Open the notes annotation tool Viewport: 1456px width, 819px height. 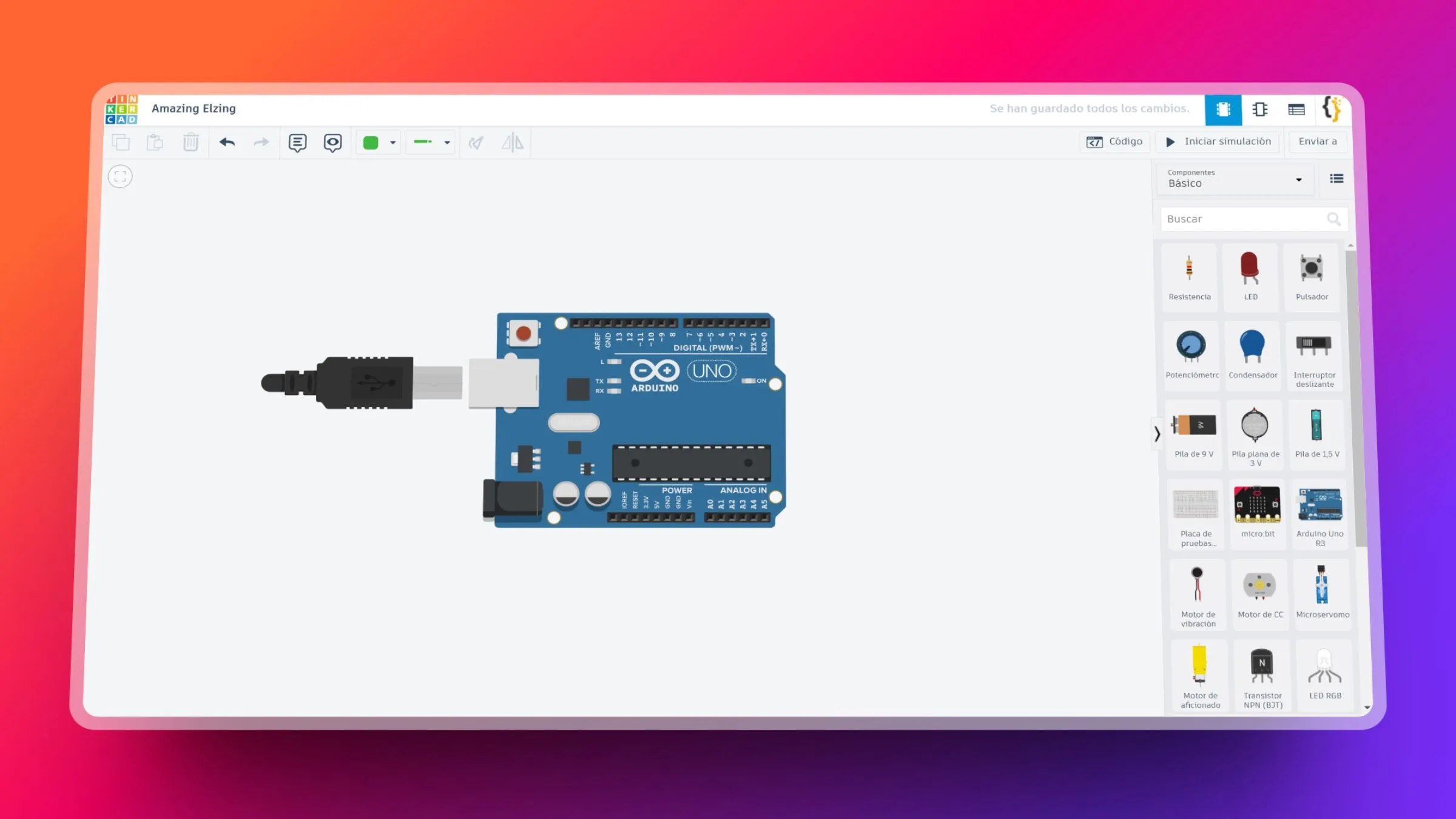pyautogui.click(x=297, y=143)
